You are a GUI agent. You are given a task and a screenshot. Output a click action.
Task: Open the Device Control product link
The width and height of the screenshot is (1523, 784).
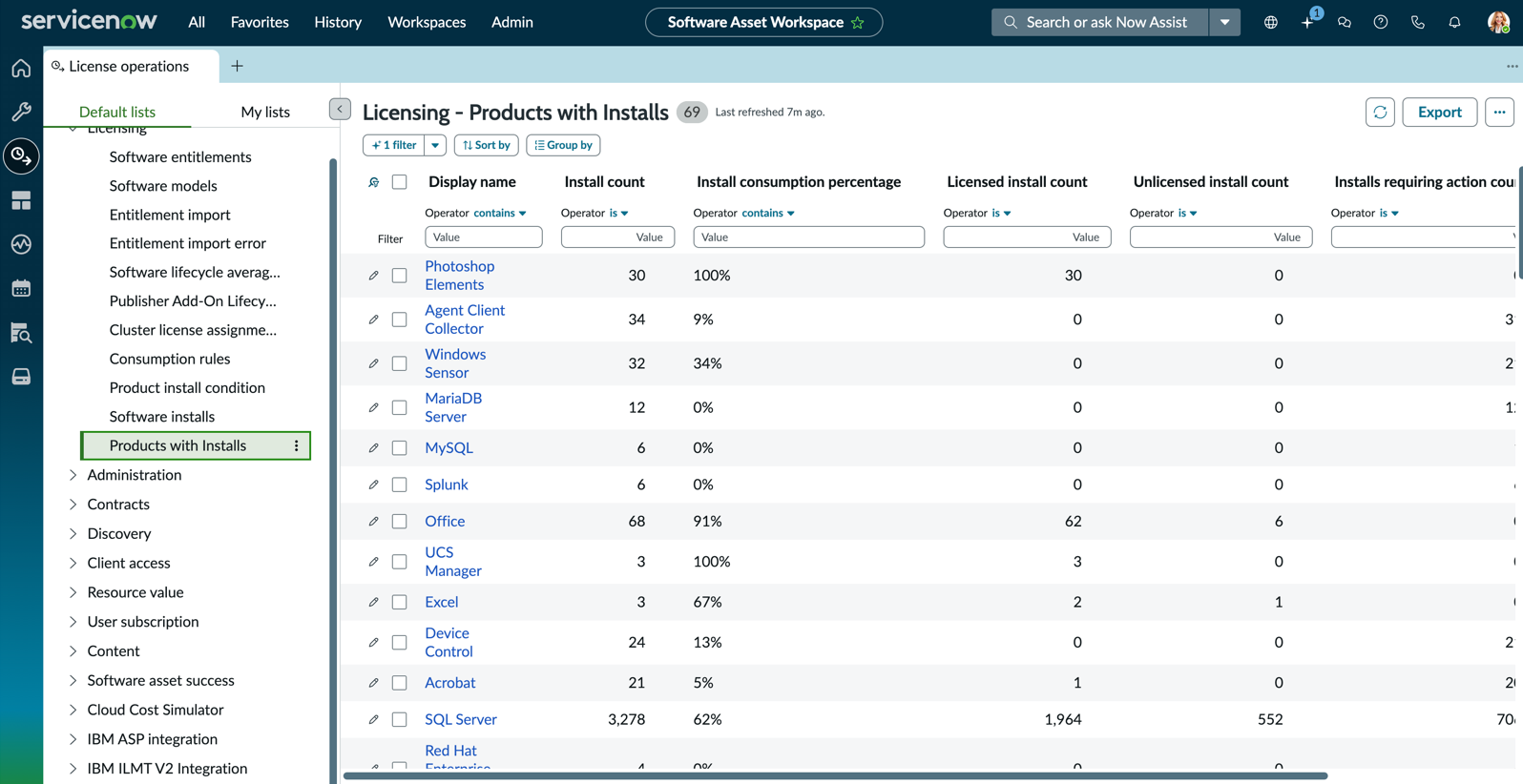[449, 643]
